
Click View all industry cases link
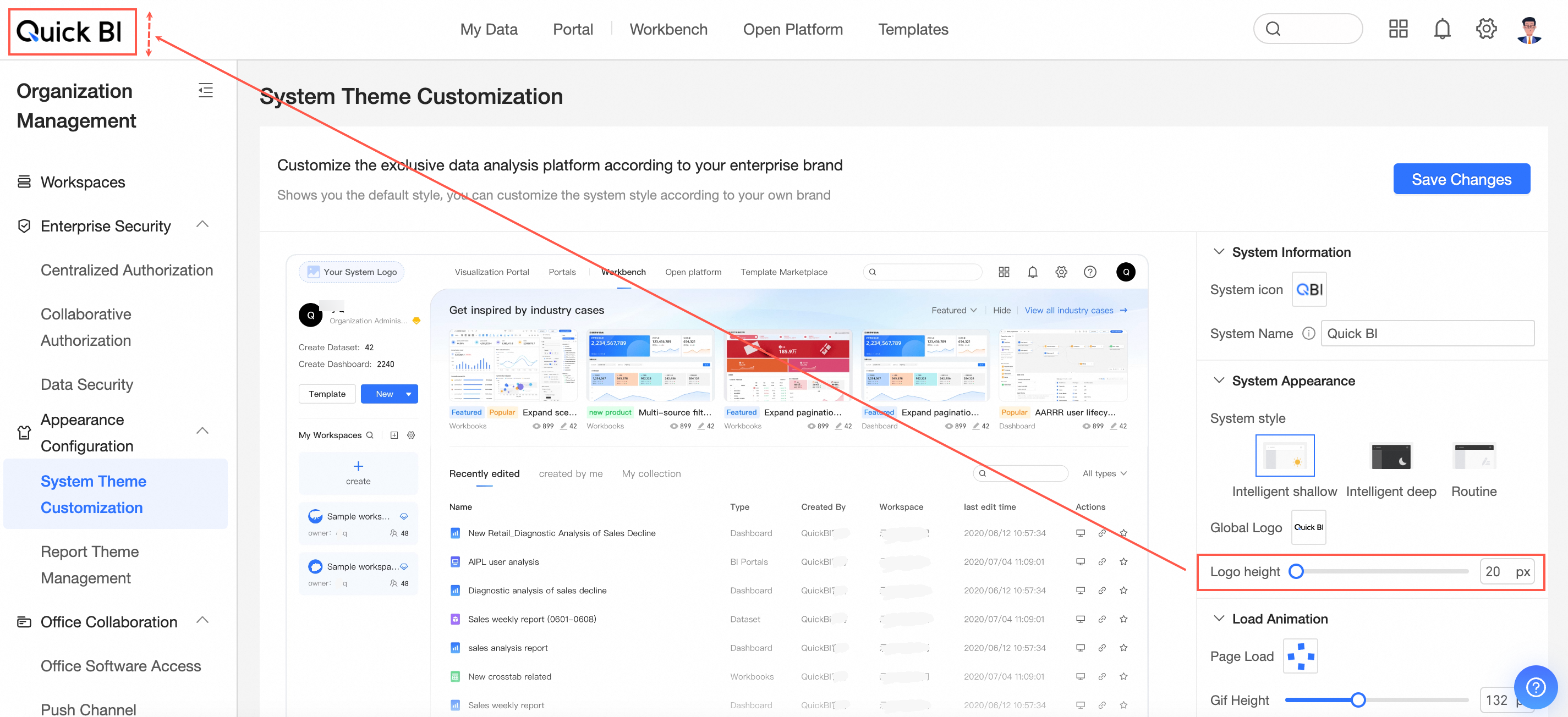coord(1076,310)
